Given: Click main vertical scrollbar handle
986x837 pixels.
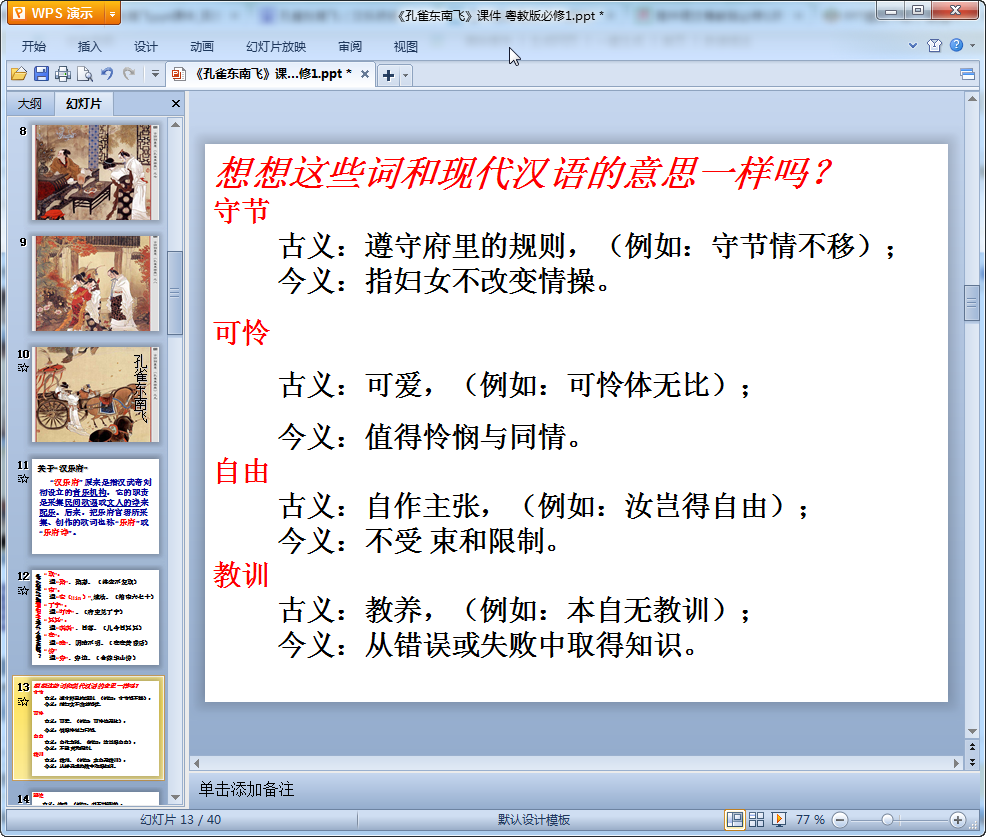Looking at the screenshot, I should [972, 303].
